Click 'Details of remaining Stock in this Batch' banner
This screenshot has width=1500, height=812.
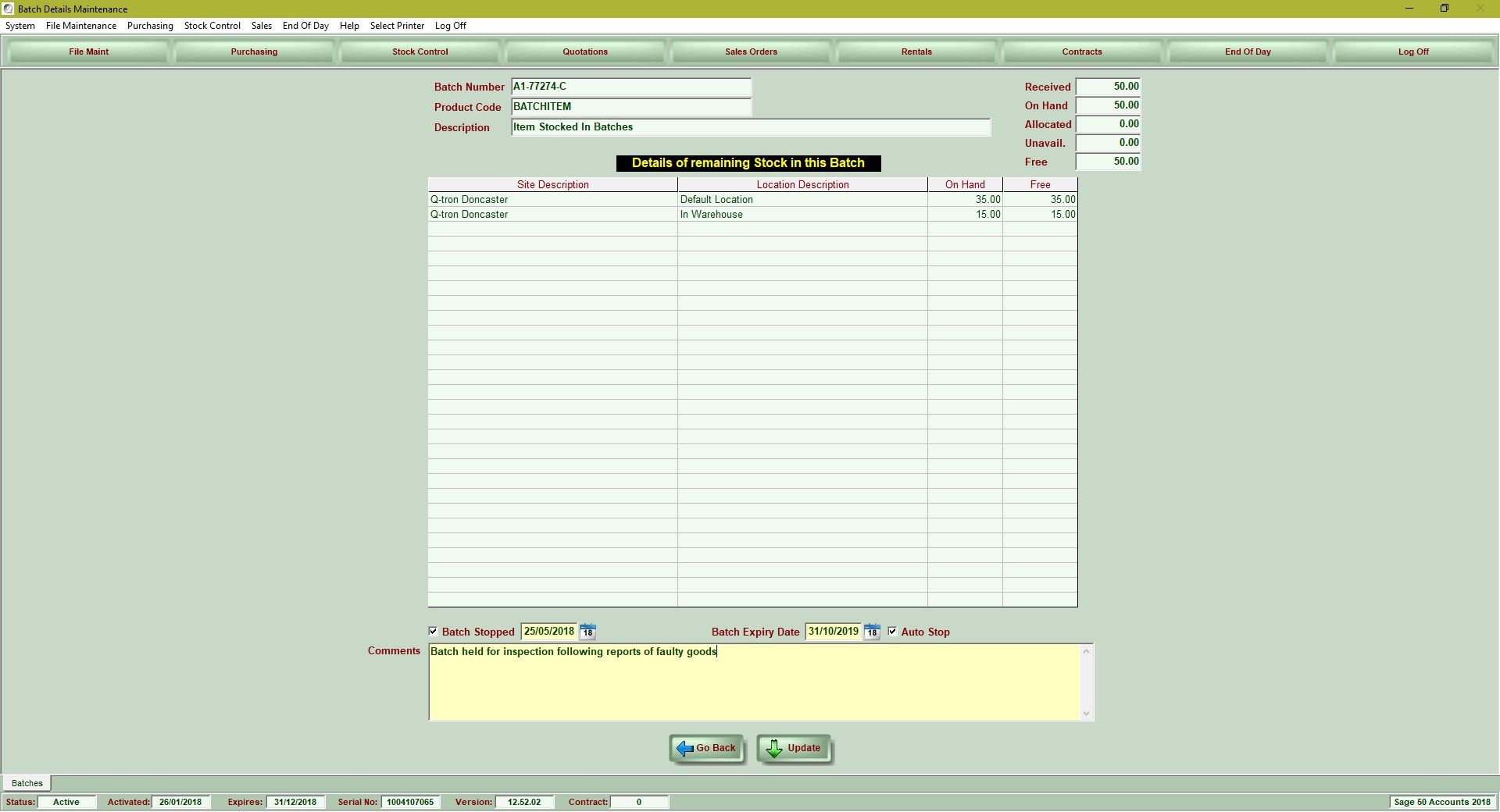(x=748, y=163)
